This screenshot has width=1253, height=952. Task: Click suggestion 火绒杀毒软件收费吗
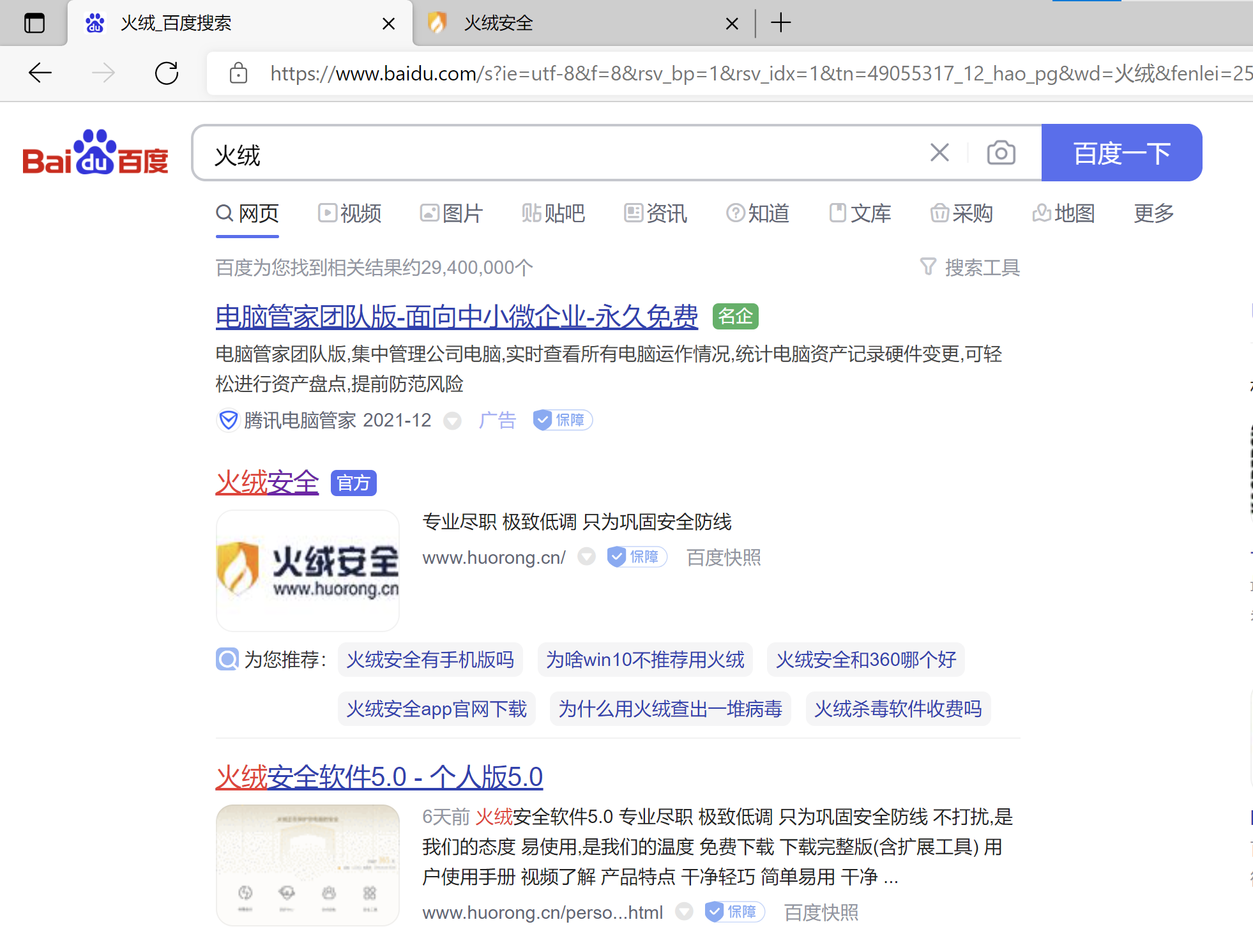(x=899, y=709)
